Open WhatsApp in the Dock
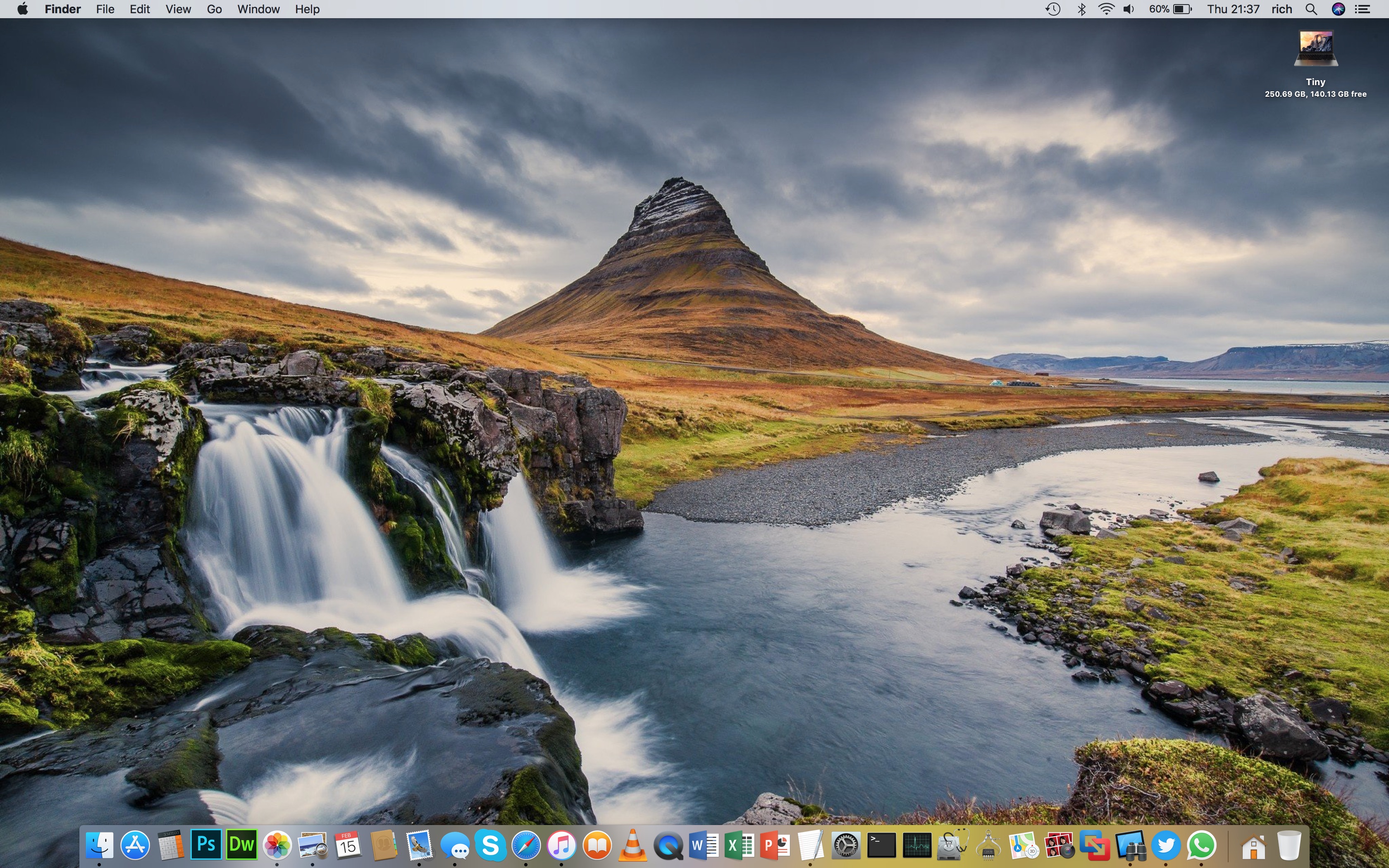 1201,845
